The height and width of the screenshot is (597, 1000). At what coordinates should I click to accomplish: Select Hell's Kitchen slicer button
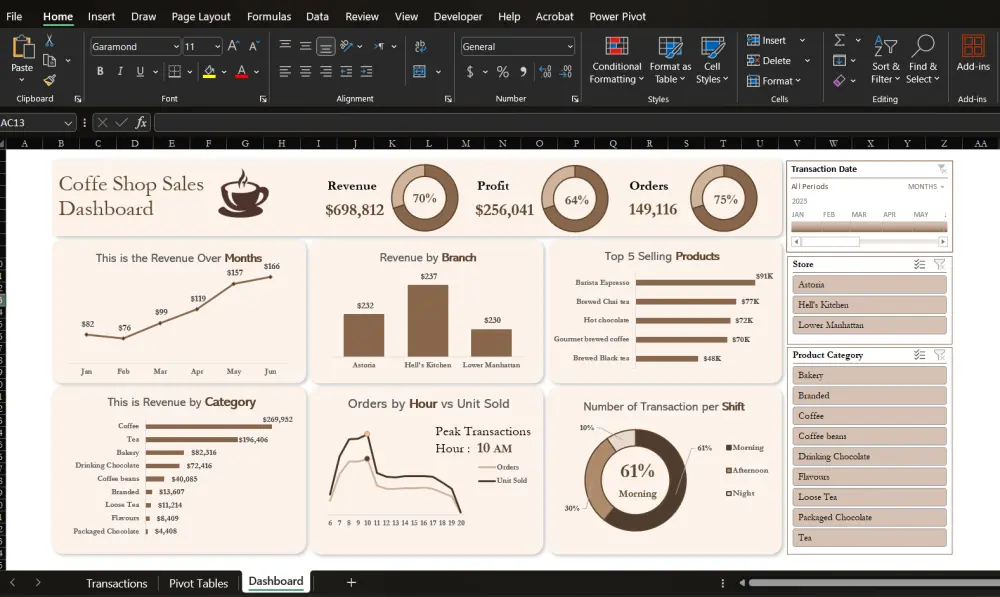point(869,305)
